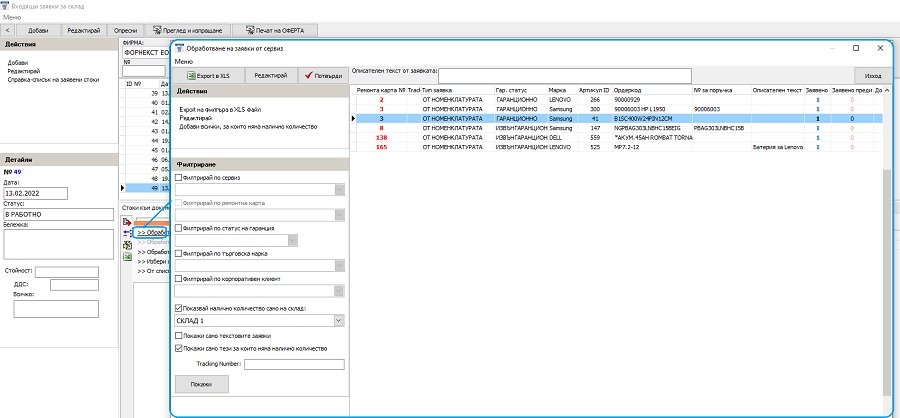Expand the service filter combo box
The height and width of the screenshot is (418, 900).
[339, 189]
